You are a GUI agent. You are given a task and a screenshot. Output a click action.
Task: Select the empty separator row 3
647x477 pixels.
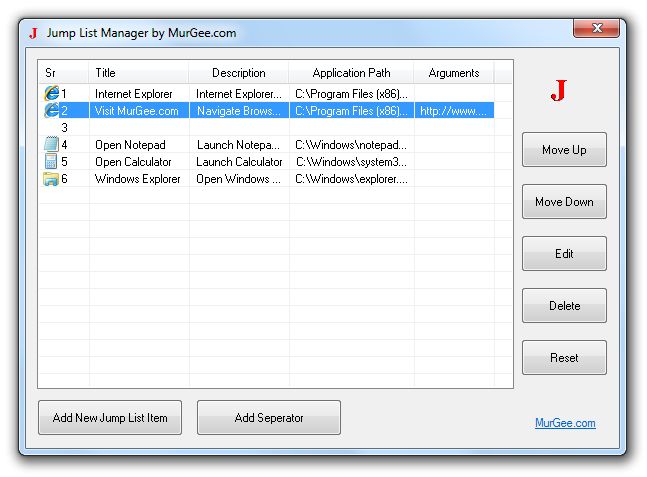tap(200, 128)
